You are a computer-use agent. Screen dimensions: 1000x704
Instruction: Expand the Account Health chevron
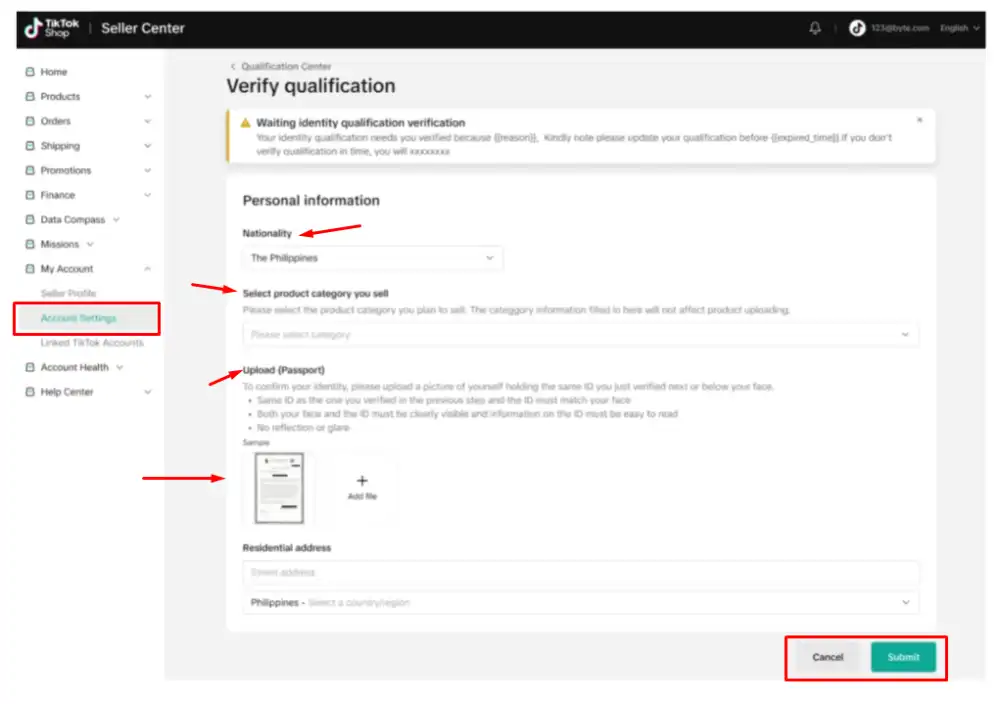tap(120, 367)
